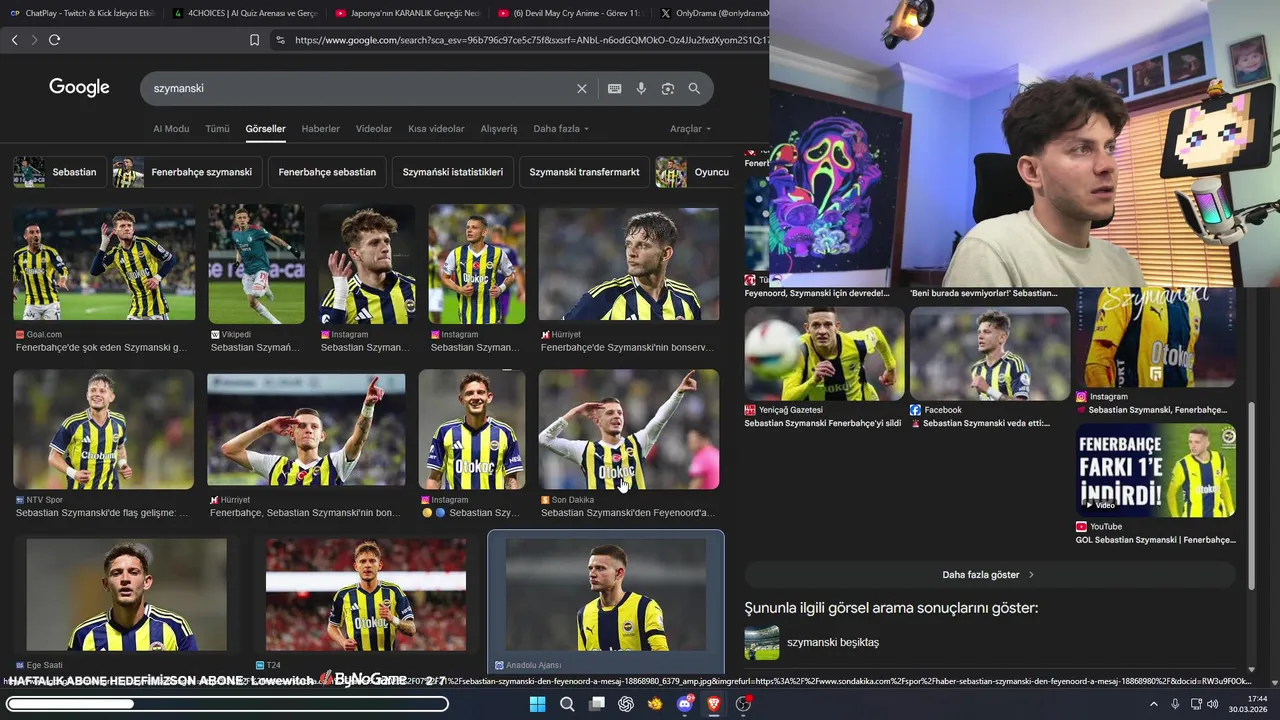
Task: Open the Alışveriş tab
Action: click(499, 129)
